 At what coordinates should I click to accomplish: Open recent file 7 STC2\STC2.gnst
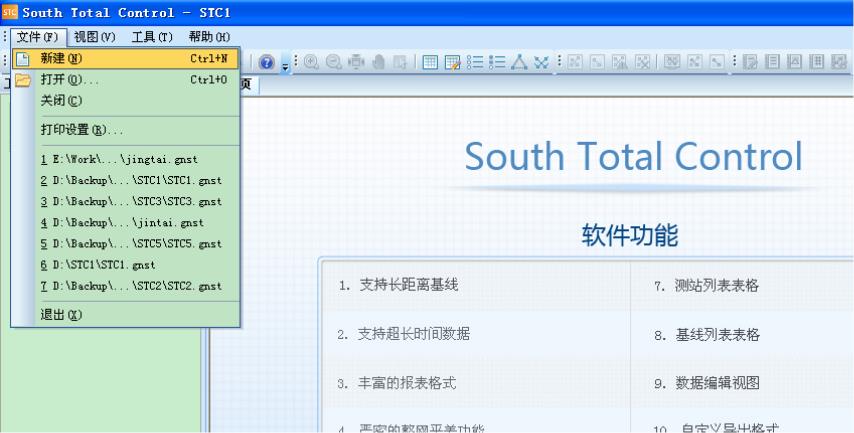125,286
